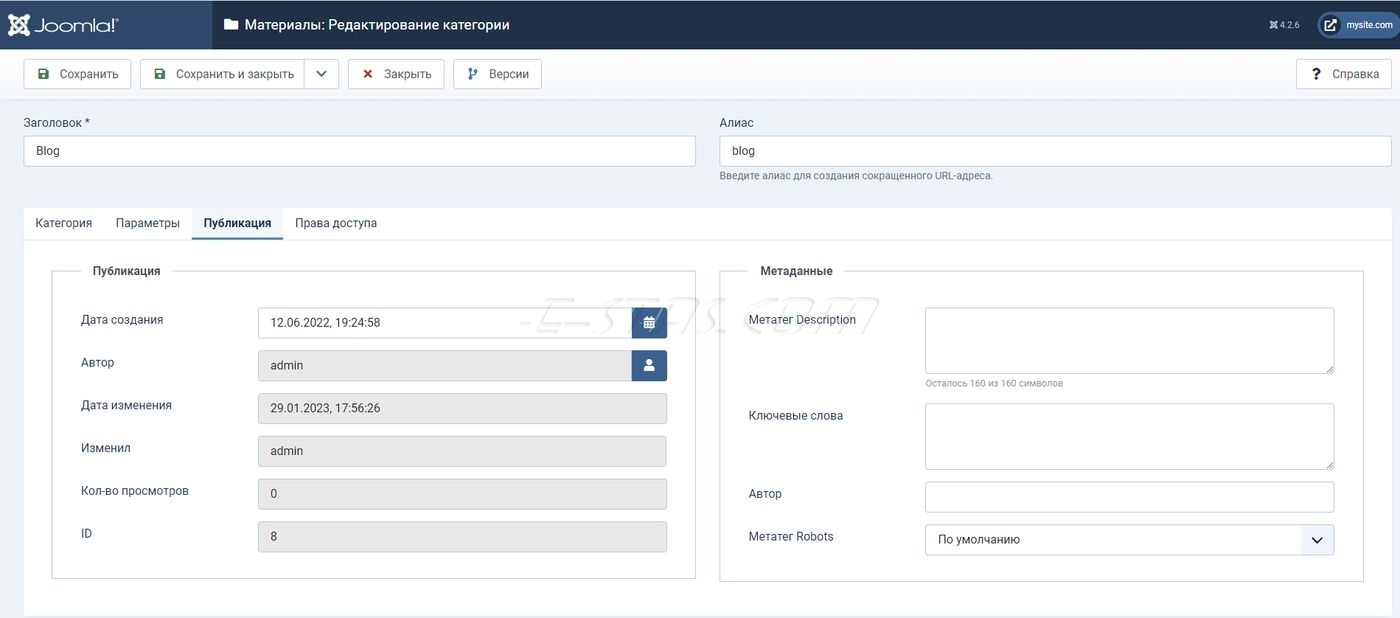Click the Joomla! logo

pyautogui.click(x=64, y=25)
